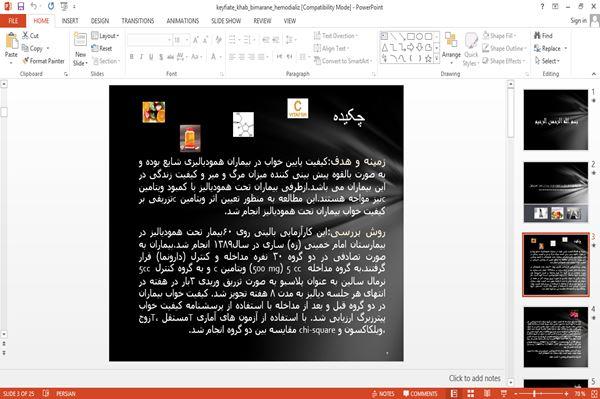Click the Save icon in quick access toolbar

pos(21,7)
